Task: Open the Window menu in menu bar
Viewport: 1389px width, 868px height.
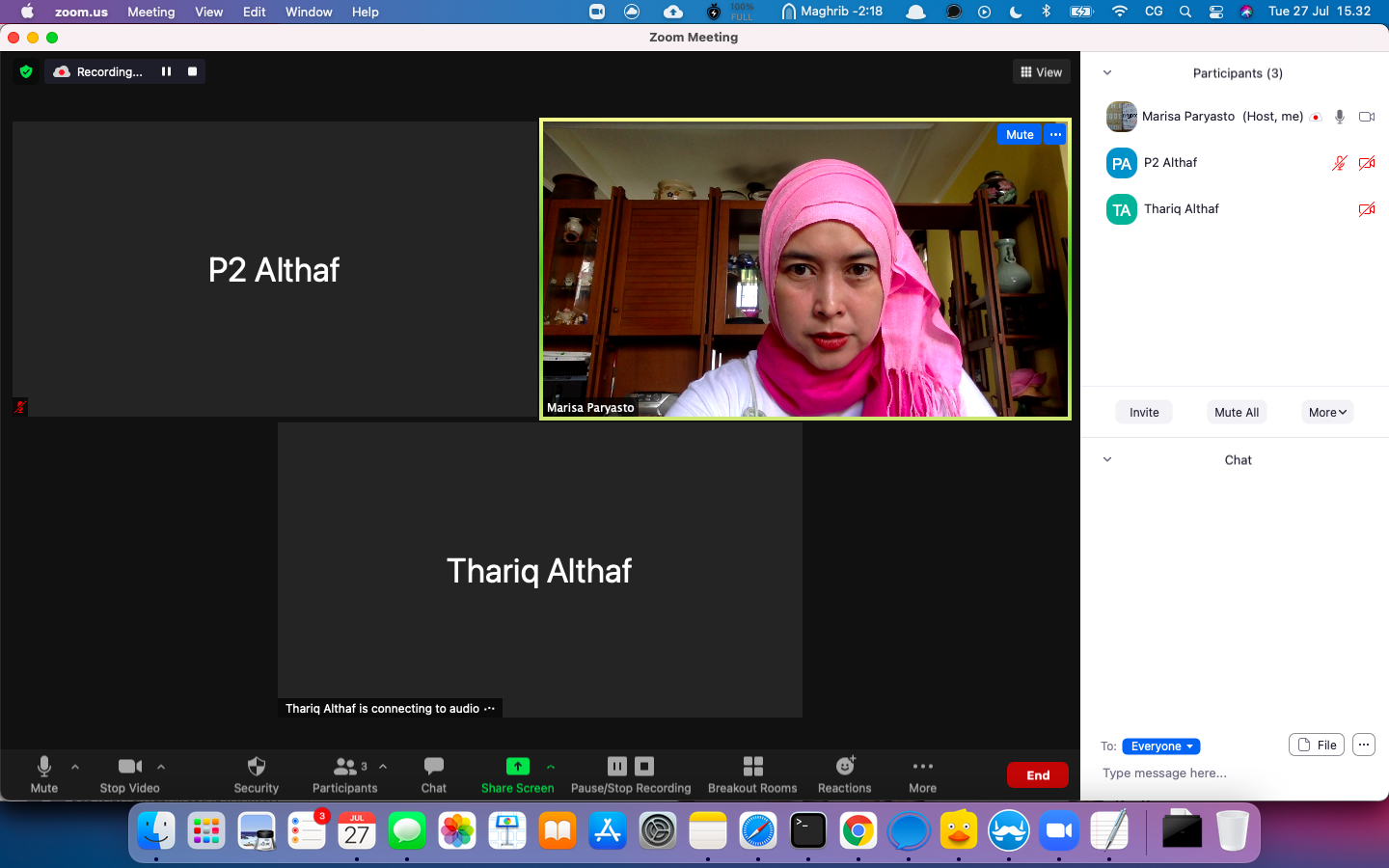Action: 309,12
